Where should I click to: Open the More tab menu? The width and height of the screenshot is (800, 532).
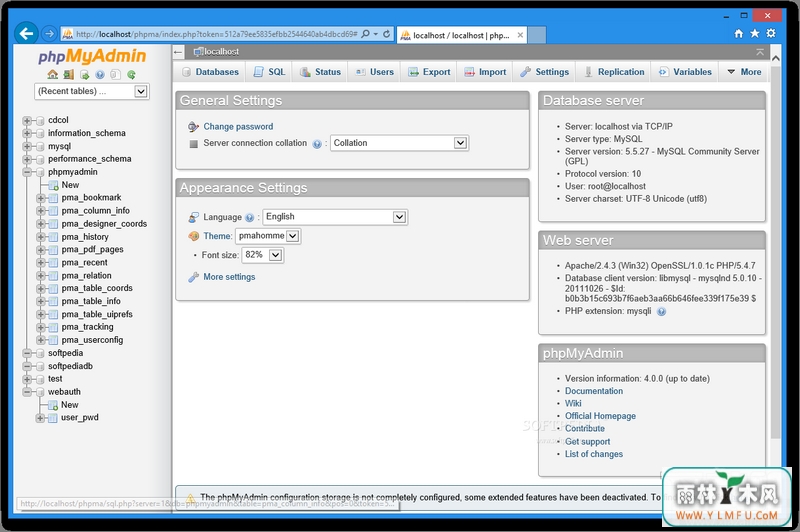click(x=744, y=72)
